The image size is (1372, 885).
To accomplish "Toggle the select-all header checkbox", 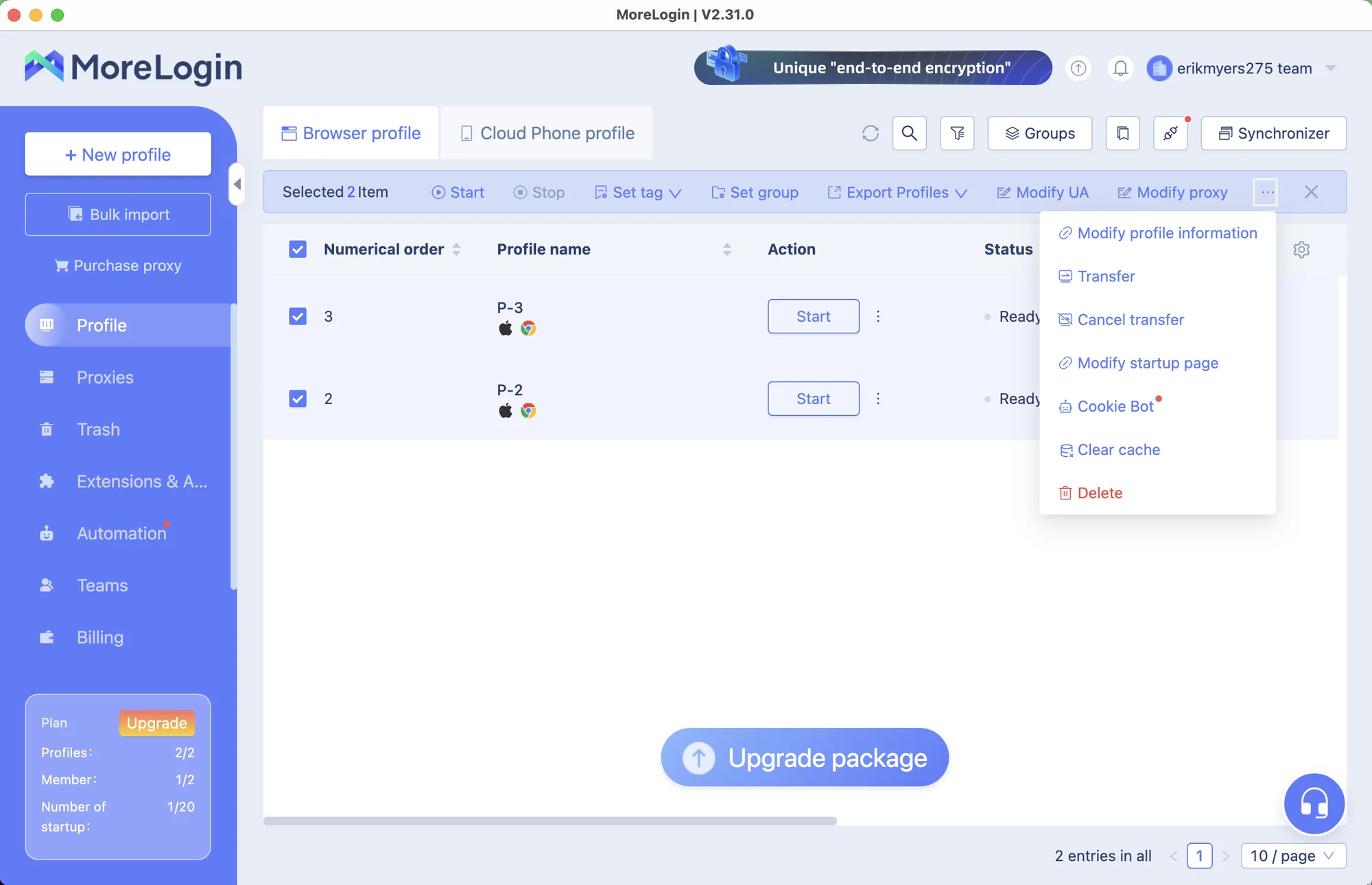I will [298, 249].
